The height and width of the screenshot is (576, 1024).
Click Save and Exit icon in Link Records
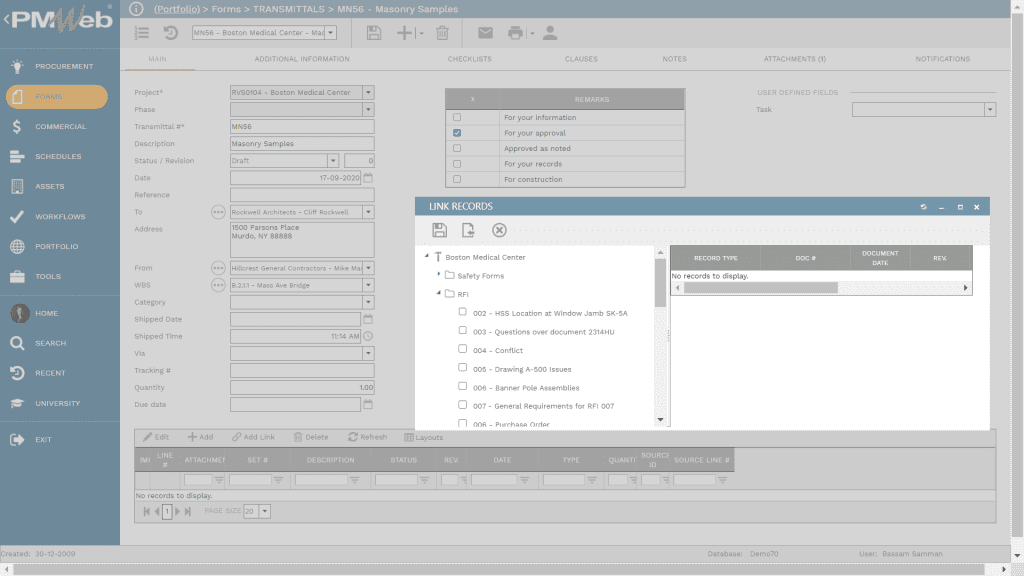[468, 230]
